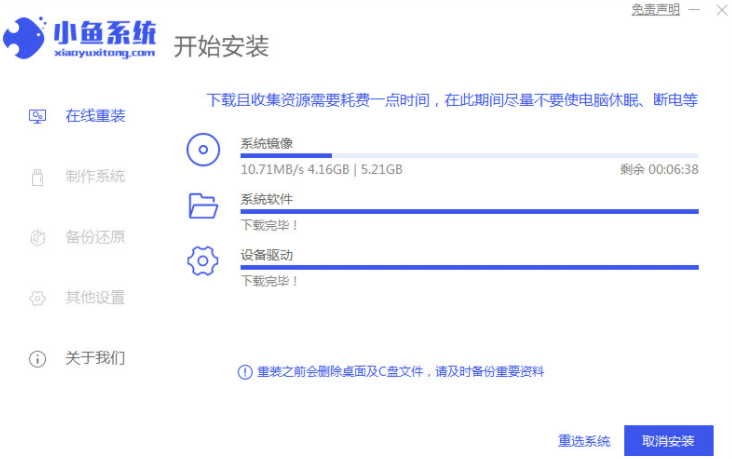
Task: Open the 其他设置 sidebar item
Action: [95, 297]
